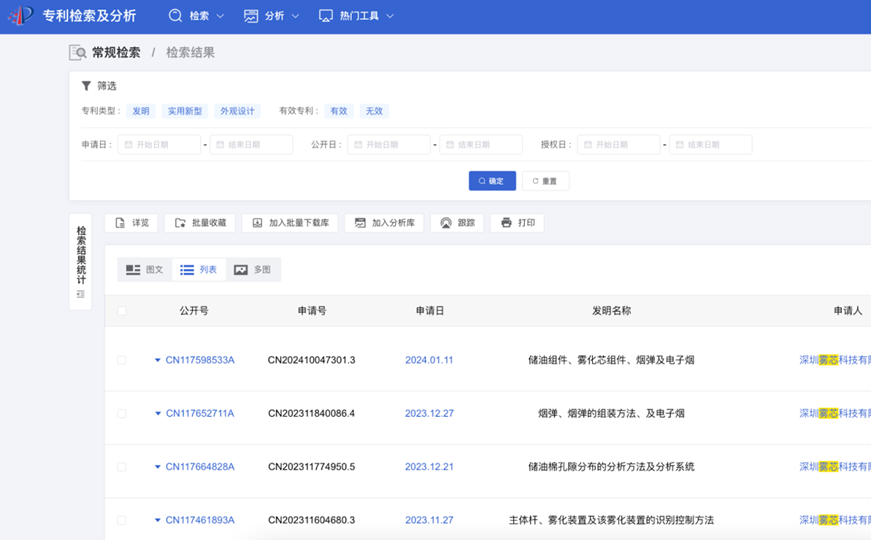The width and height of the screenshot is (871, 540).
Task: Switch to 图文 view tab
Action: (x=144, y=270)
